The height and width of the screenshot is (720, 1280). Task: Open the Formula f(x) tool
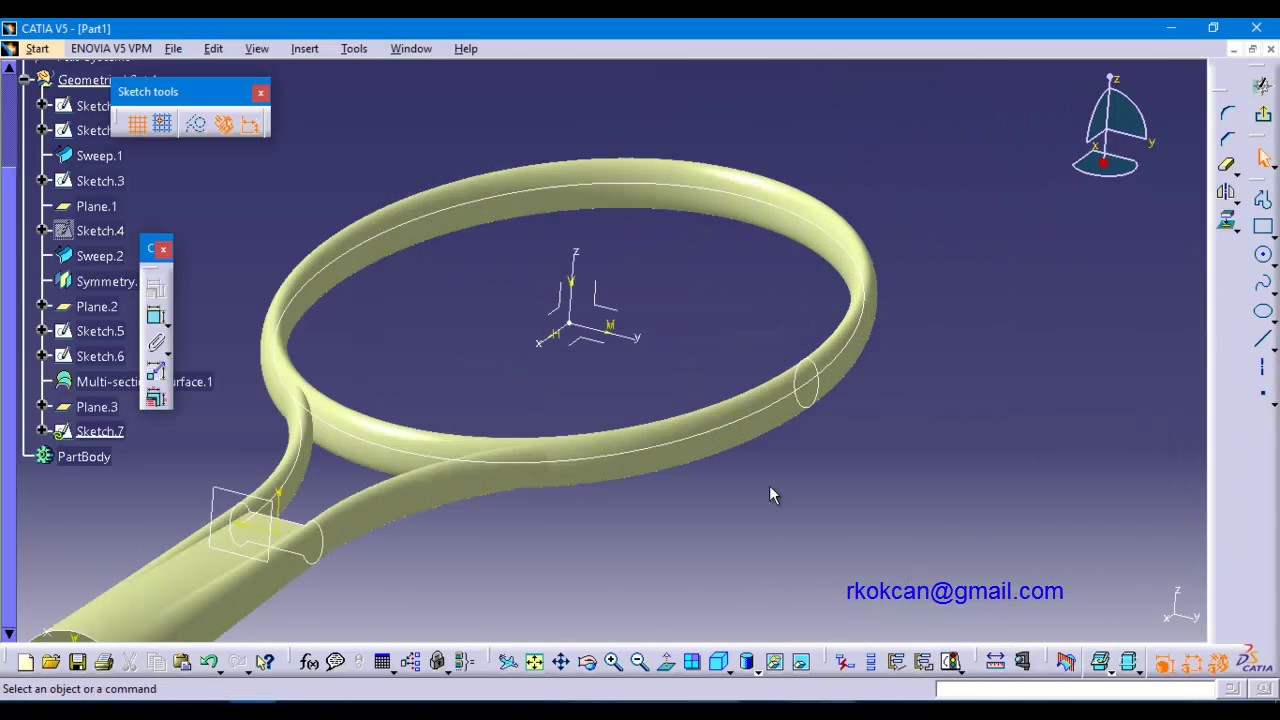click(x=309, y=662)
